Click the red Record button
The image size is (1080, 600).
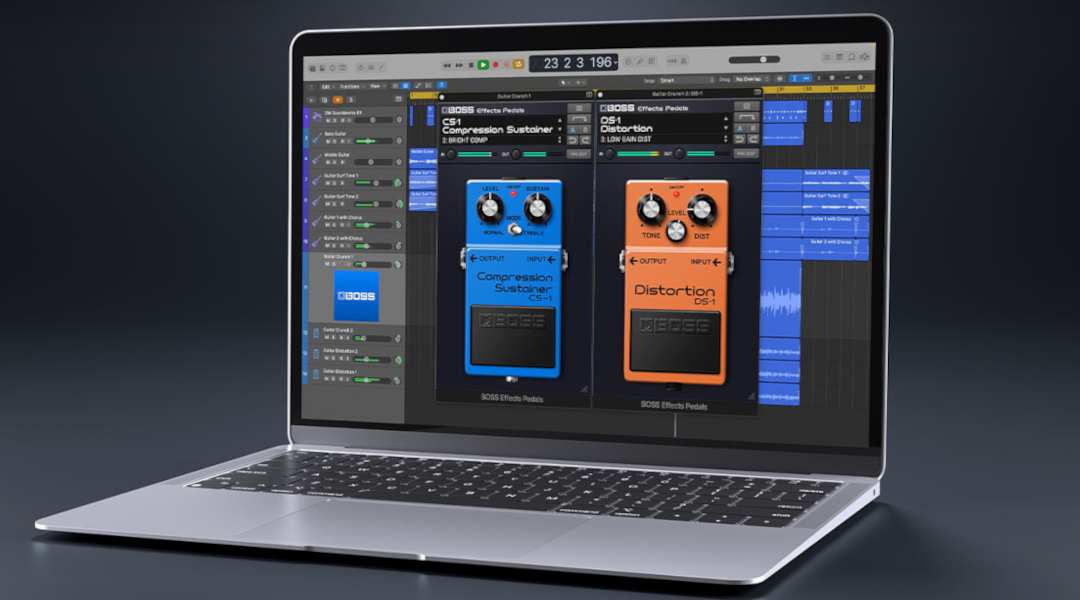click(x=495, y=65)
